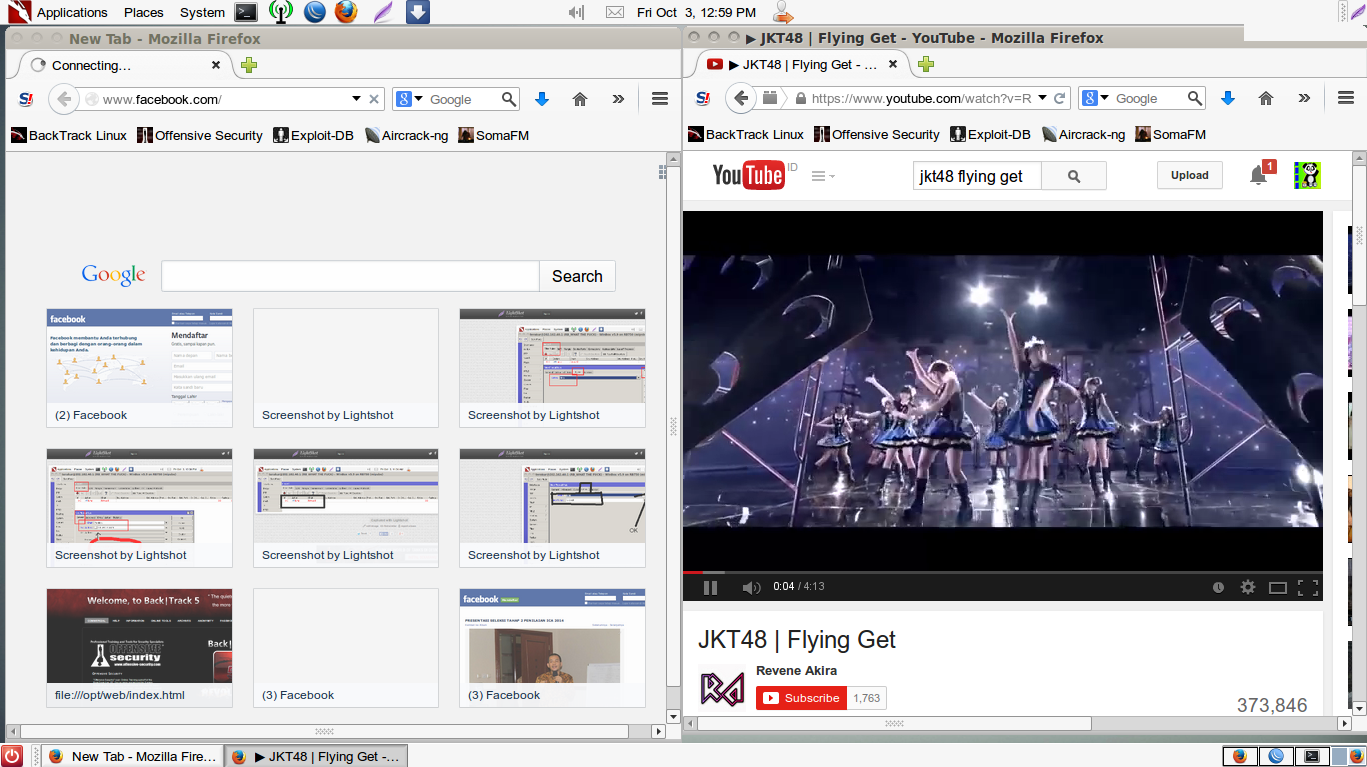The width and height of the screenshot is (1367, 767).
Task: Go home in left Firefox window
Action: coord(579,99)
